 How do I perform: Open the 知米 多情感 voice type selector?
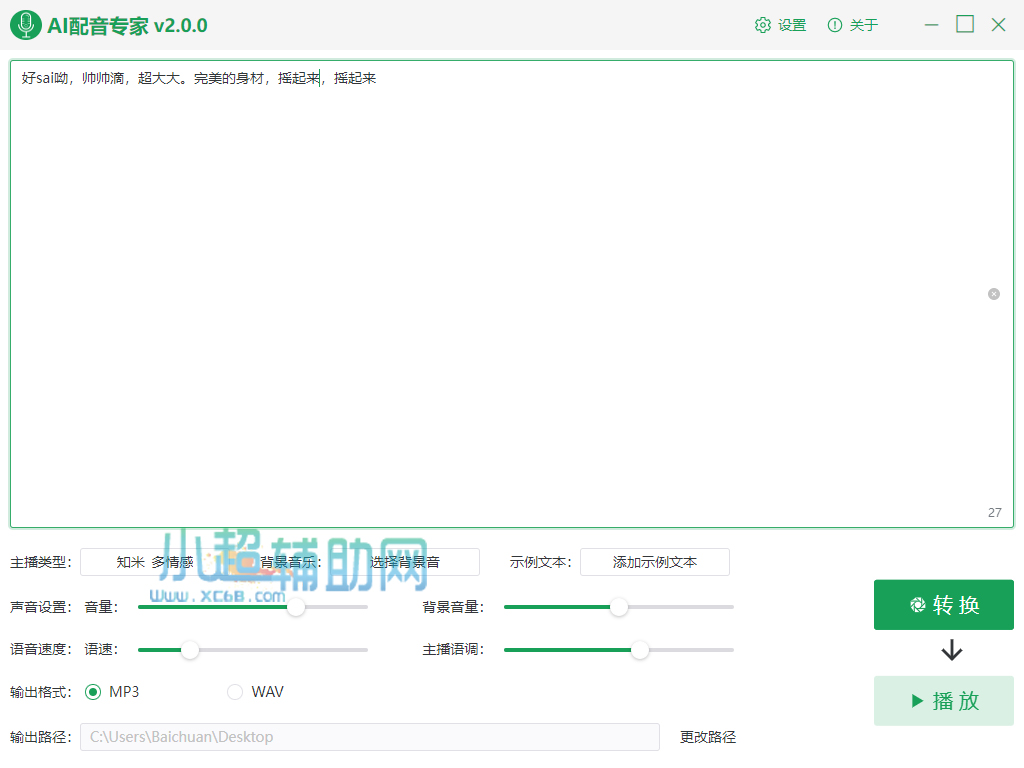(x=155, y=562)
